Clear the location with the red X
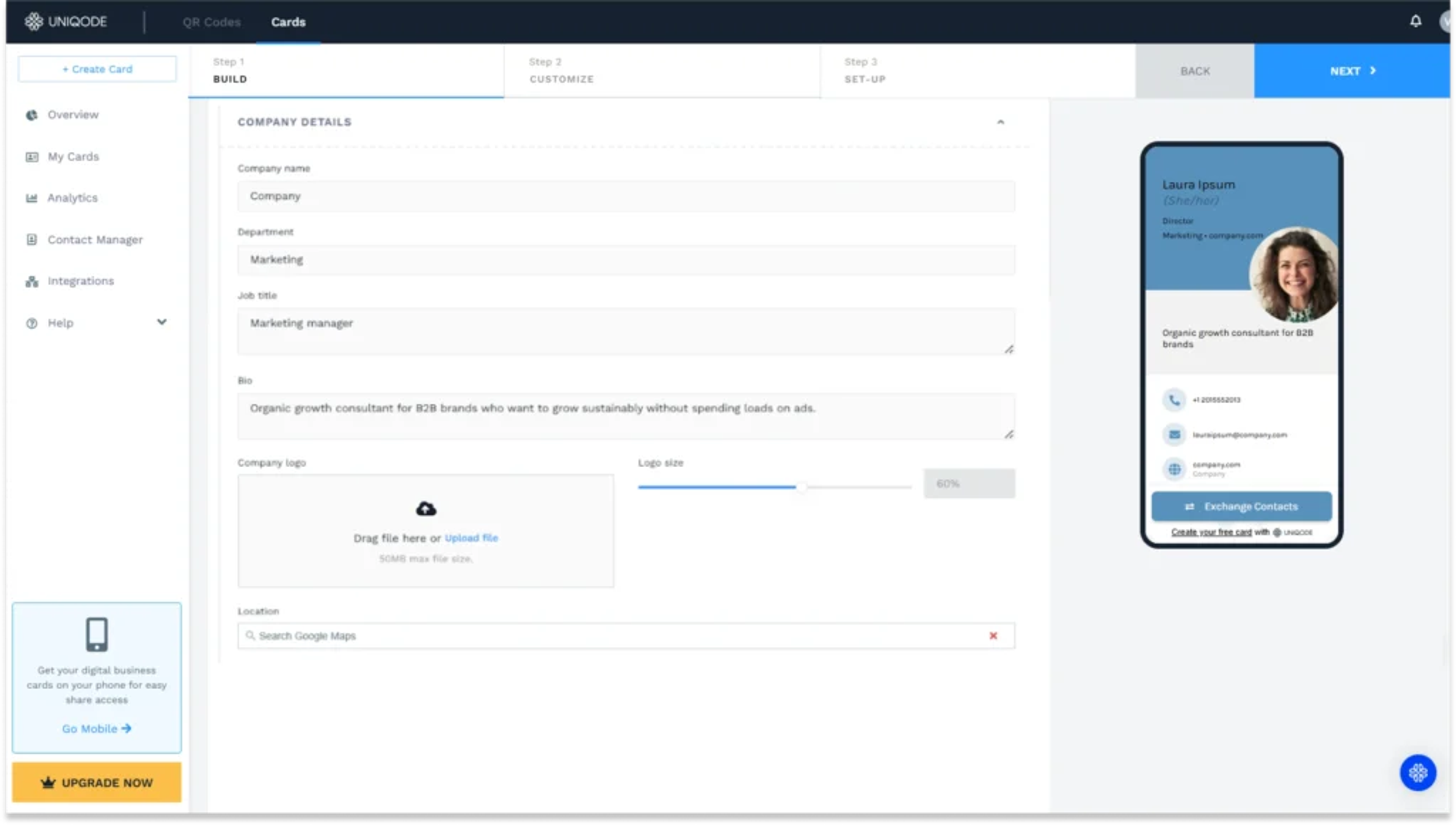The width and height of the screenshot is (1456, 825). click(x=993, y=636)
